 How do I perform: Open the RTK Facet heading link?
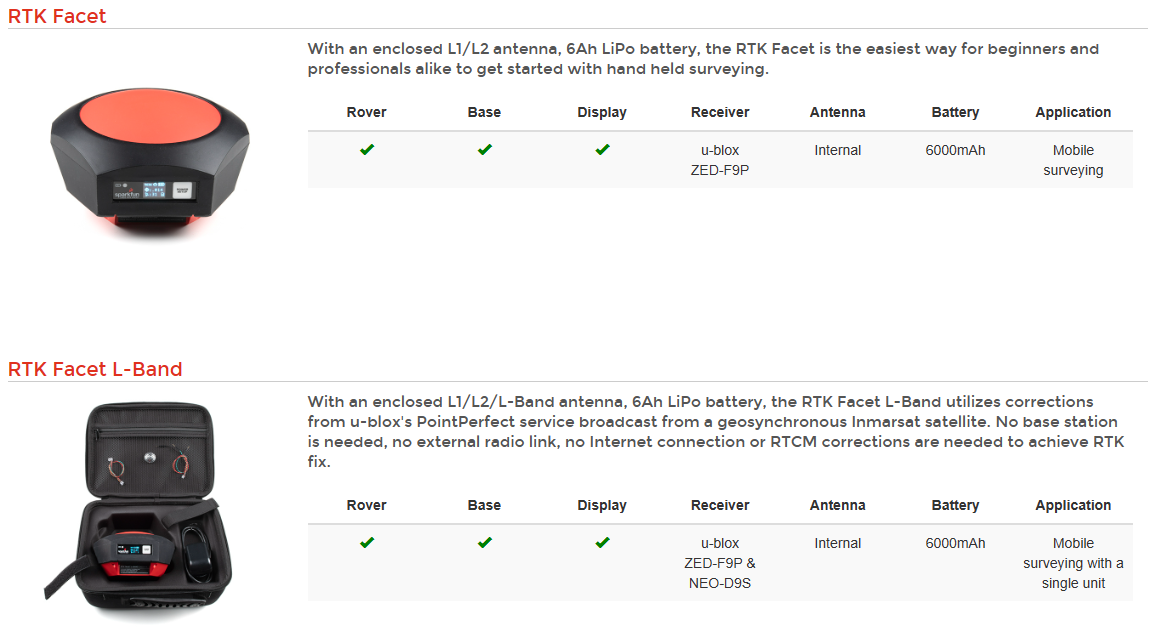click(x=57, y=16)
